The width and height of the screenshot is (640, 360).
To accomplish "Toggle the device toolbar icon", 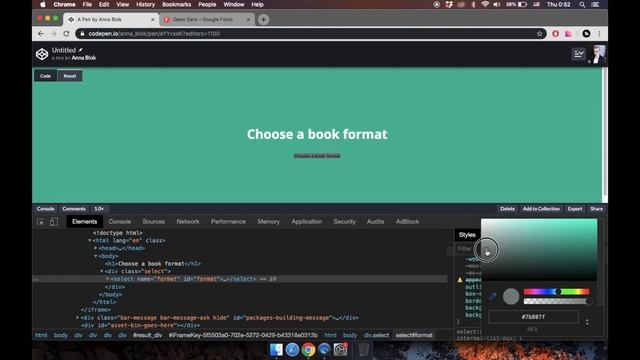I will [54, 222].
